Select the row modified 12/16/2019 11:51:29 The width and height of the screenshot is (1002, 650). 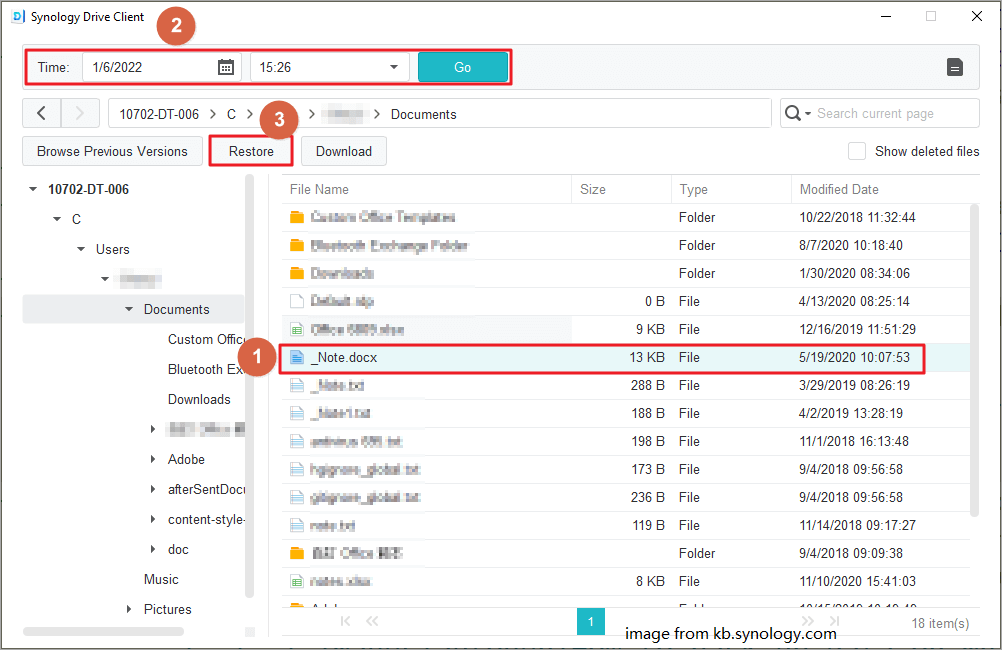[x=626, y=330]
